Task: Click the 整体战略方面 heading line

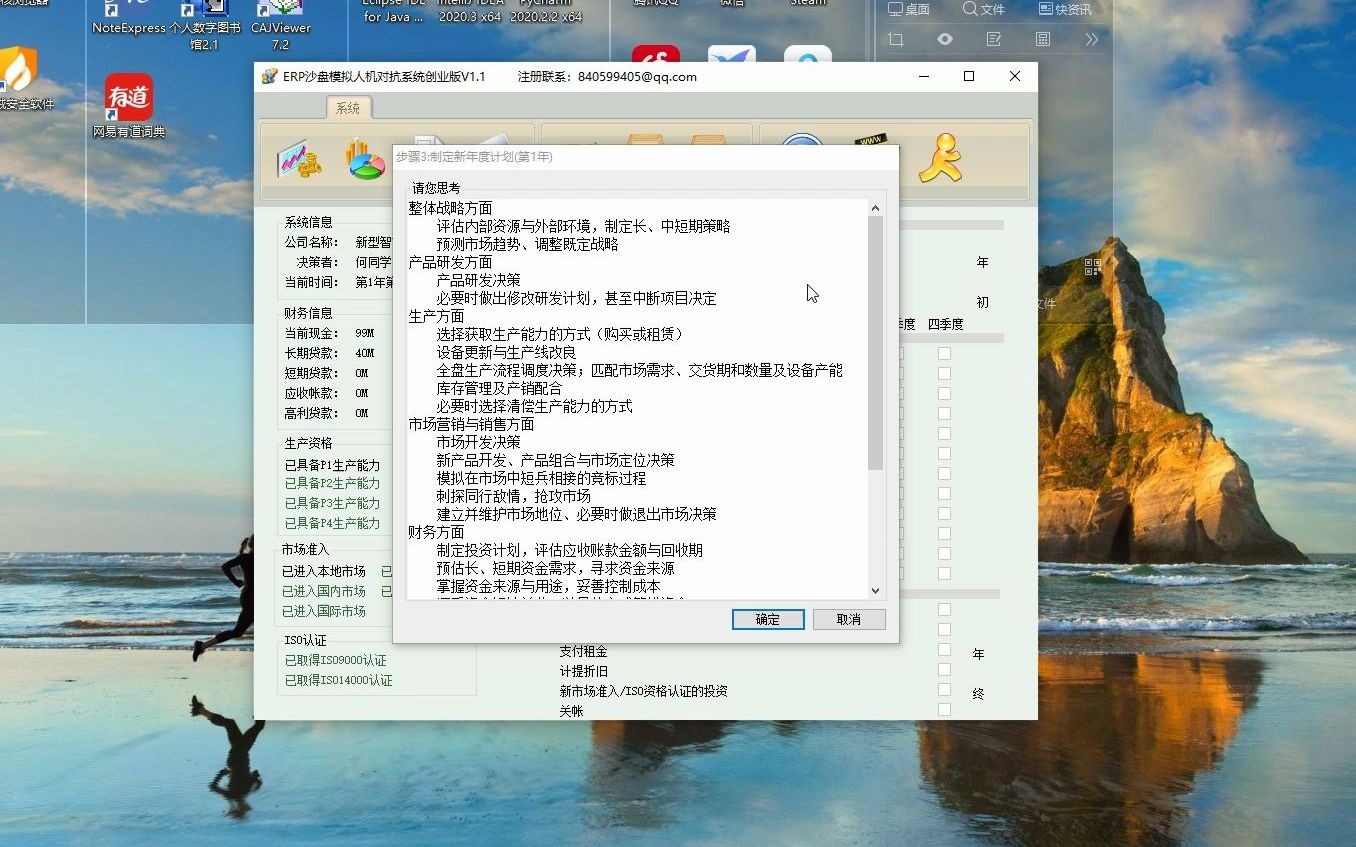Action: (450, 208)
